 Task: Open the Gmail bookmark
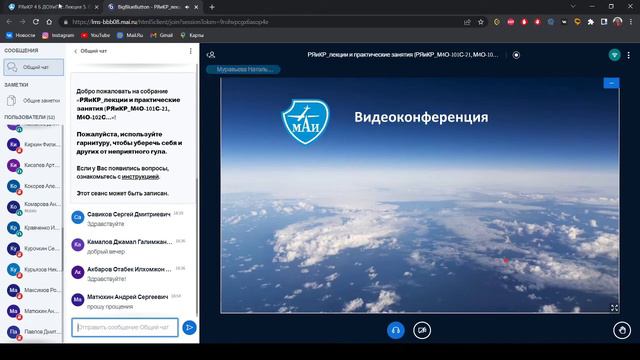(162, 36)
